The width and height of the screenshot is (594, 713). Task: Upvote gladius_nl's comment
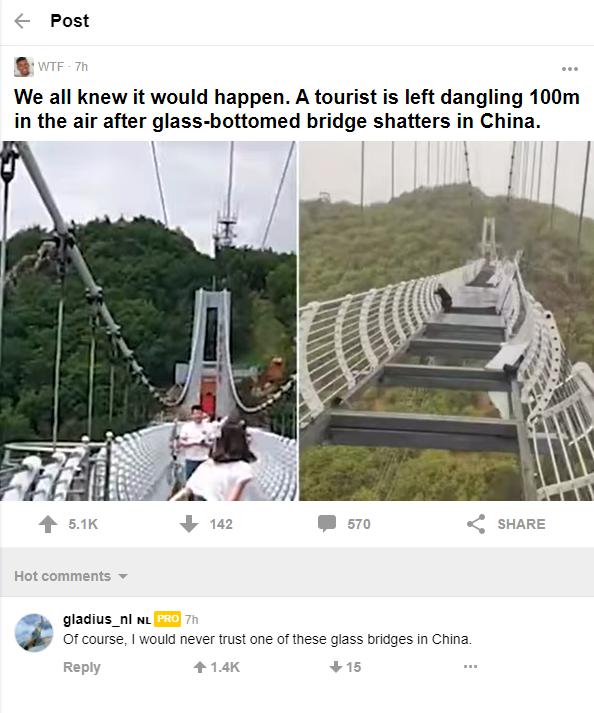pos(200,667)
